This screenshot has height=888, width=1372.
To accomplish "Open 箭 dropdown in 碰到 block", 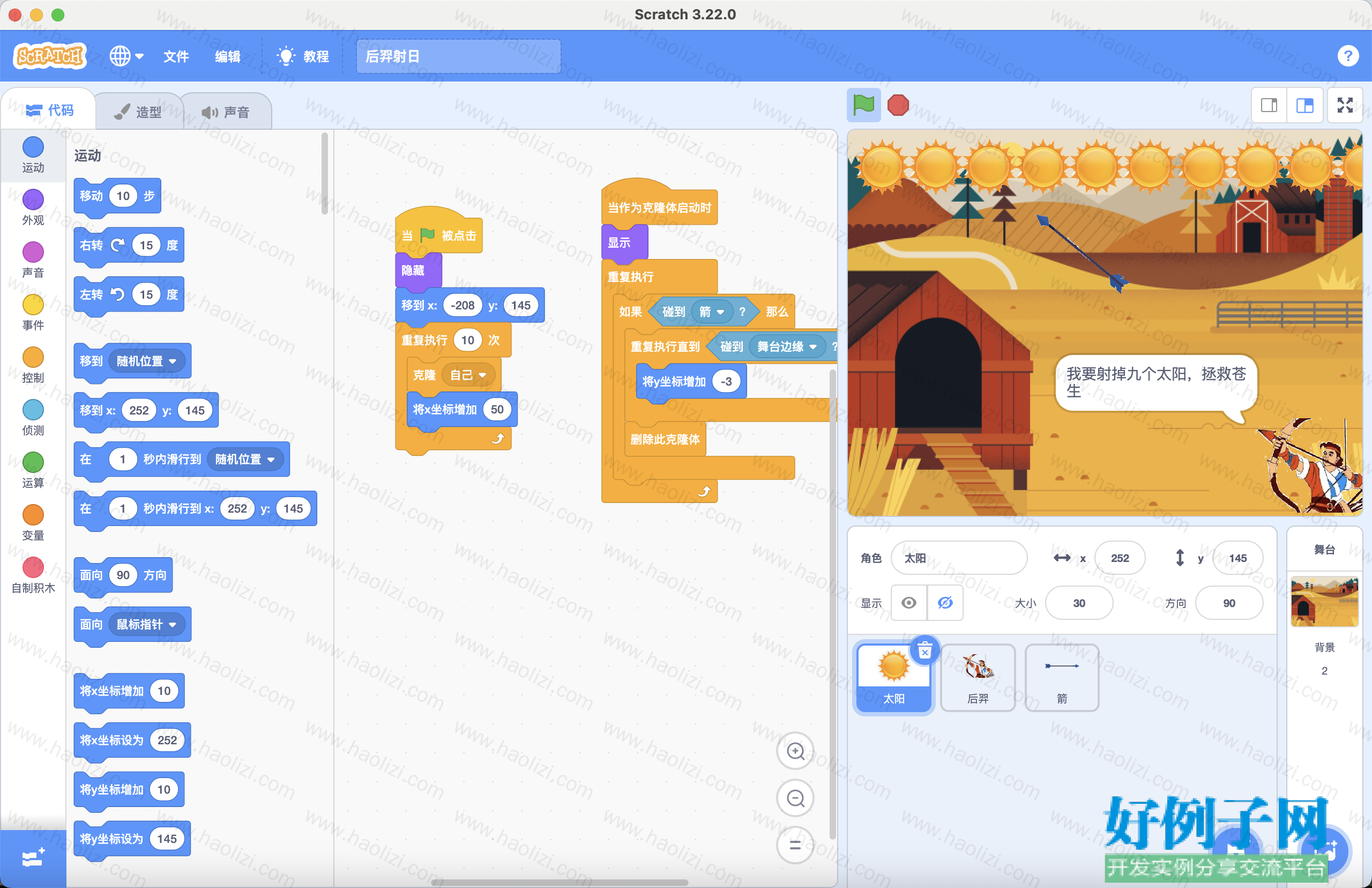I will (x=712, y=312).
